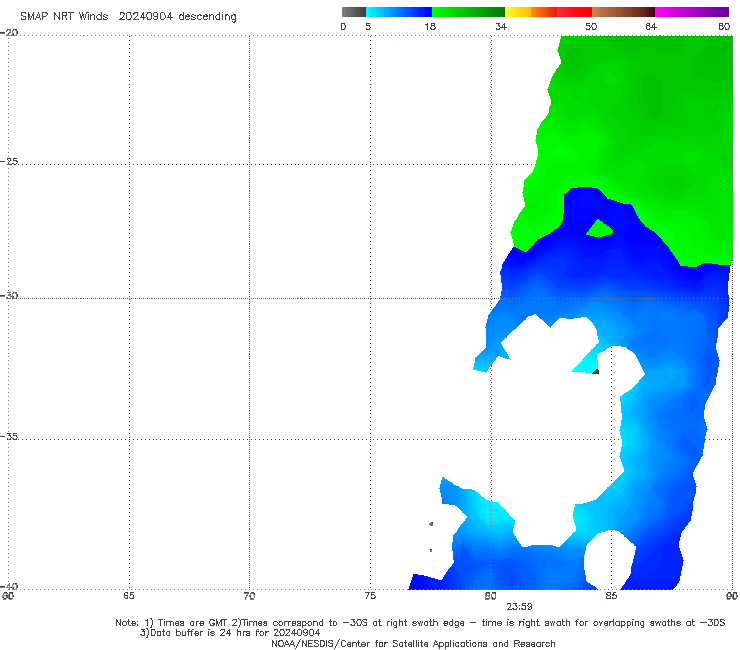Click the color bar label '50'
Image resolution: width=740 pixels, height=650 pixels.
point(591,26)
